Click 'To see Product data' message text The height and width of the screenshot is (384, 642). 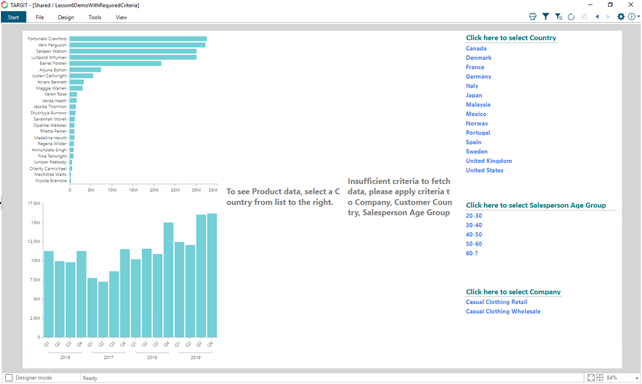[x=283, y=197]
